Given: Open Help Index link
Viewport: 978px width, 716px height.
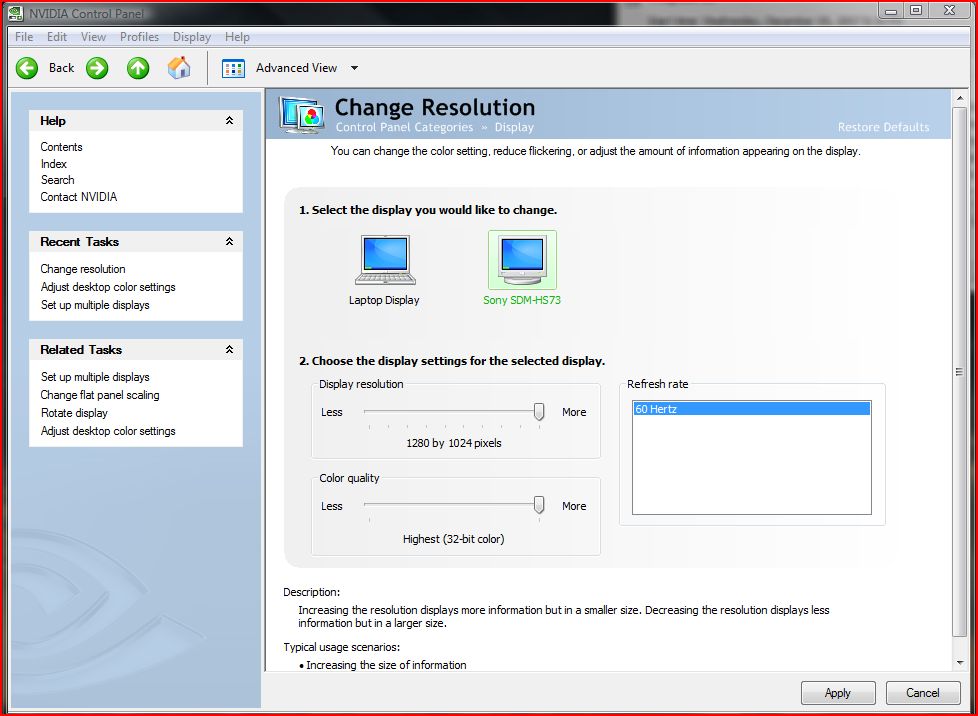Looking at the screenshot, I should 54,163.
